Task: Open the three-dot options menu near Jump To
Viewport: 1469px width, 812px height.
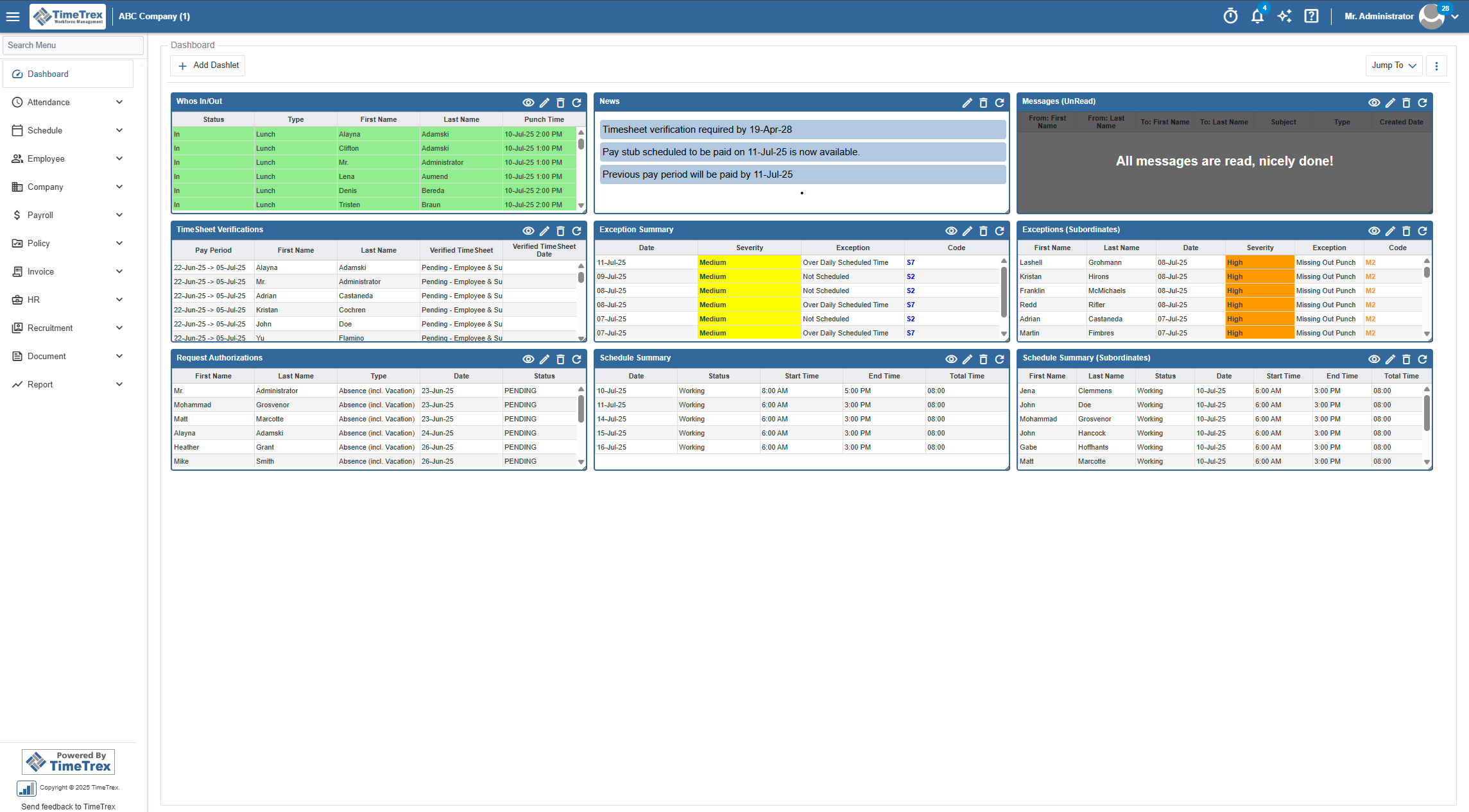Action: point(1436,65)
